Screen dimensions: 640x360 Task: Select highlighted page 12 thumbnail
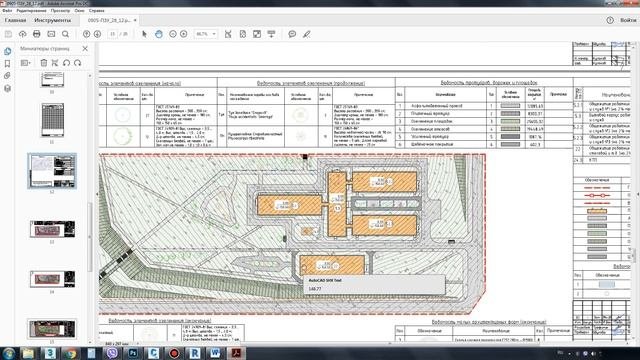tap(52, 171)
